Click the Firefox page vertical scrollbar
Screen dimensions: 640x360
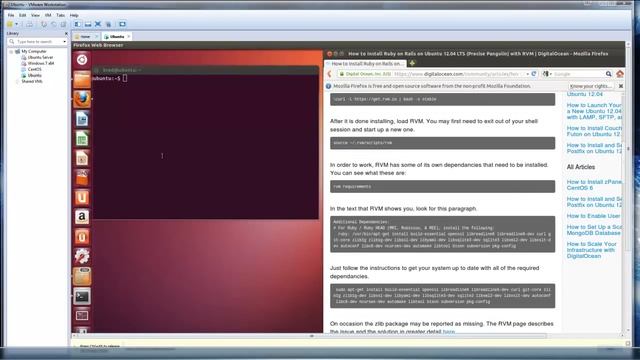622,212
